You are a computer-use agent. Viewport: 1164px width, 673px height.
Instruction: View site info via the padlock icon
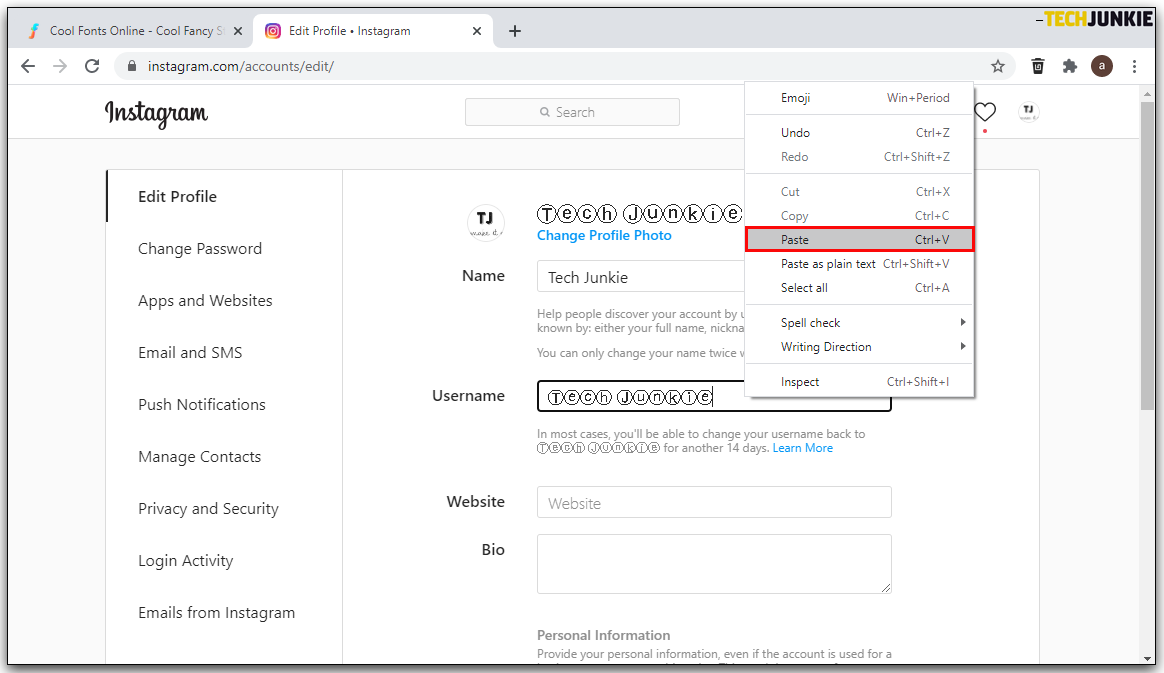click(x=132, y=66)
